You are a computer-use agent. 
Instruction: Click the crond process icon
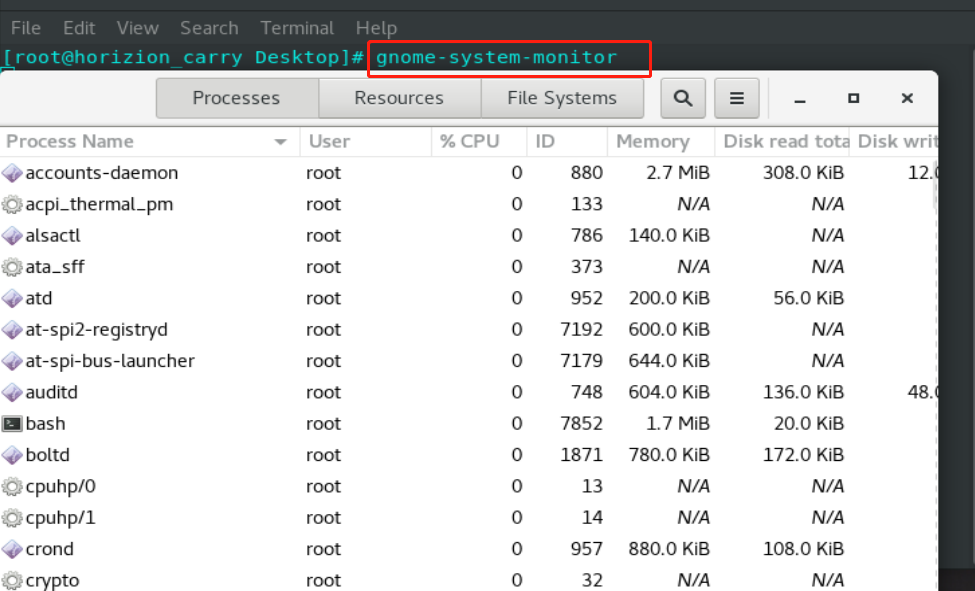(x=12, y=549)
